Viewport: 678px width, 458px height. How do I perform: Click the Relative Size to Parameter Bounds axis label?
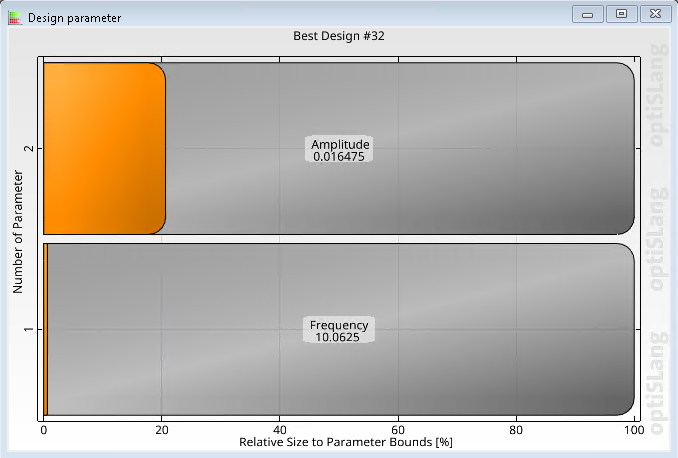click(x=345, y=442)
